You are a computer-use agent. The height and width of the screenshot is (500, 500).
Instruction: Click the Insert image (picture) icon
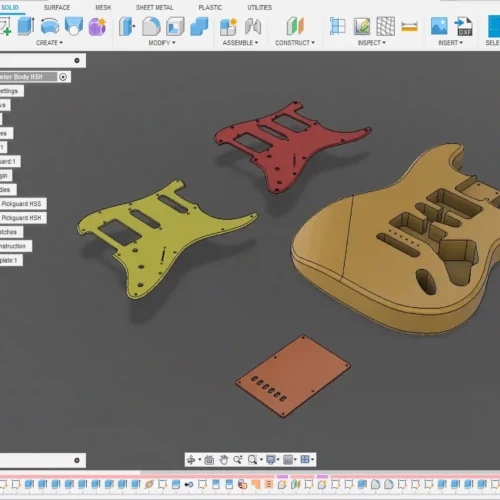(439, 26)
